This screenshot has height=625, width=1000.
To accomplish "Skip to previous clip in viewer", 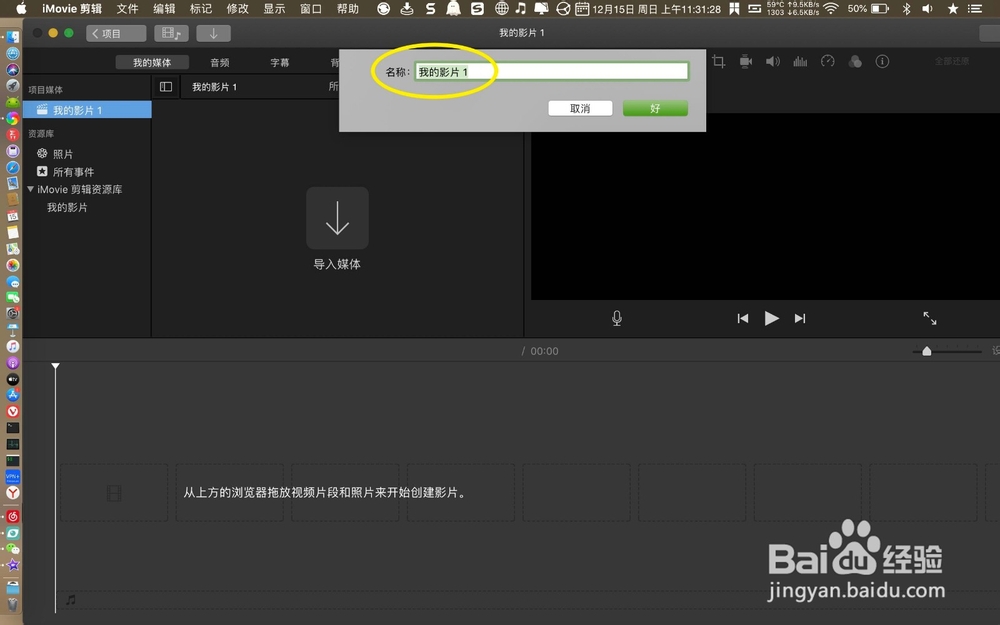I will coord(742,318).
